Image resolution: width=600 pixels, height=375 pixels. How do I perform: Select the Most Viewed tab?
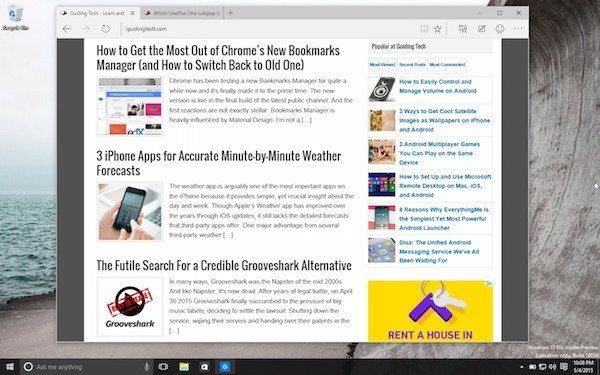point(382,65)
